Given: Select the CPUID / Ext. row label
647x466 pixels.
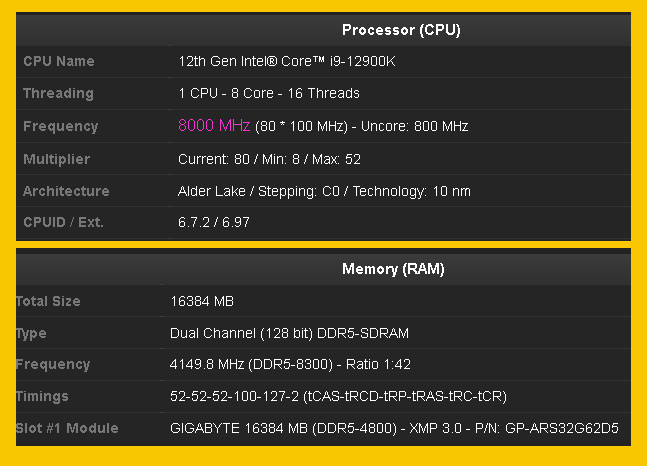Looking at the screenshot, I should [64, 222].
